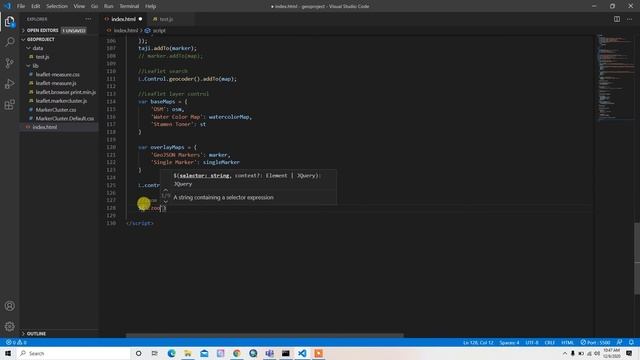Switch to the test.js editor tab

coord(166,19)
